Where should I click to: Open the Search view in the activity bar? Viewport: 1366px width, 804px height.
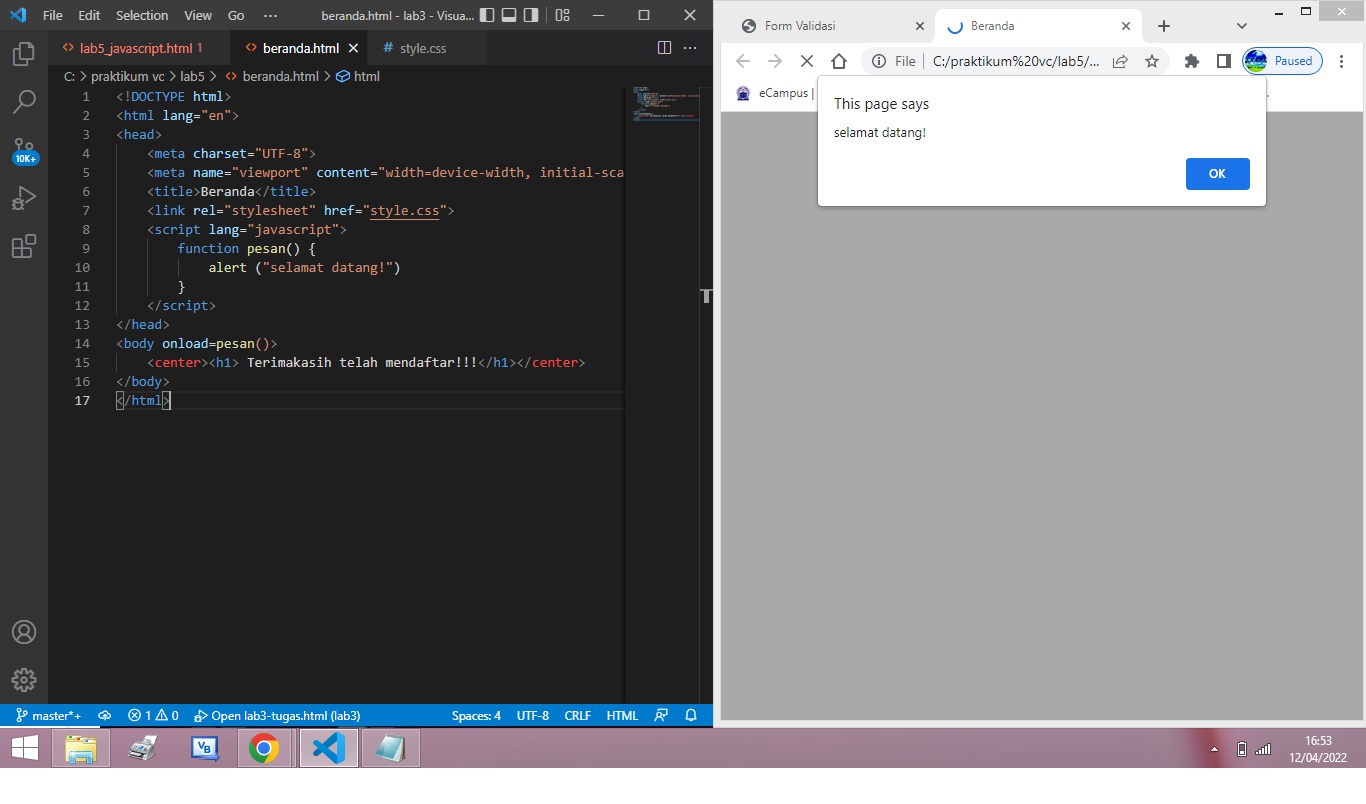tap(24, 101)
